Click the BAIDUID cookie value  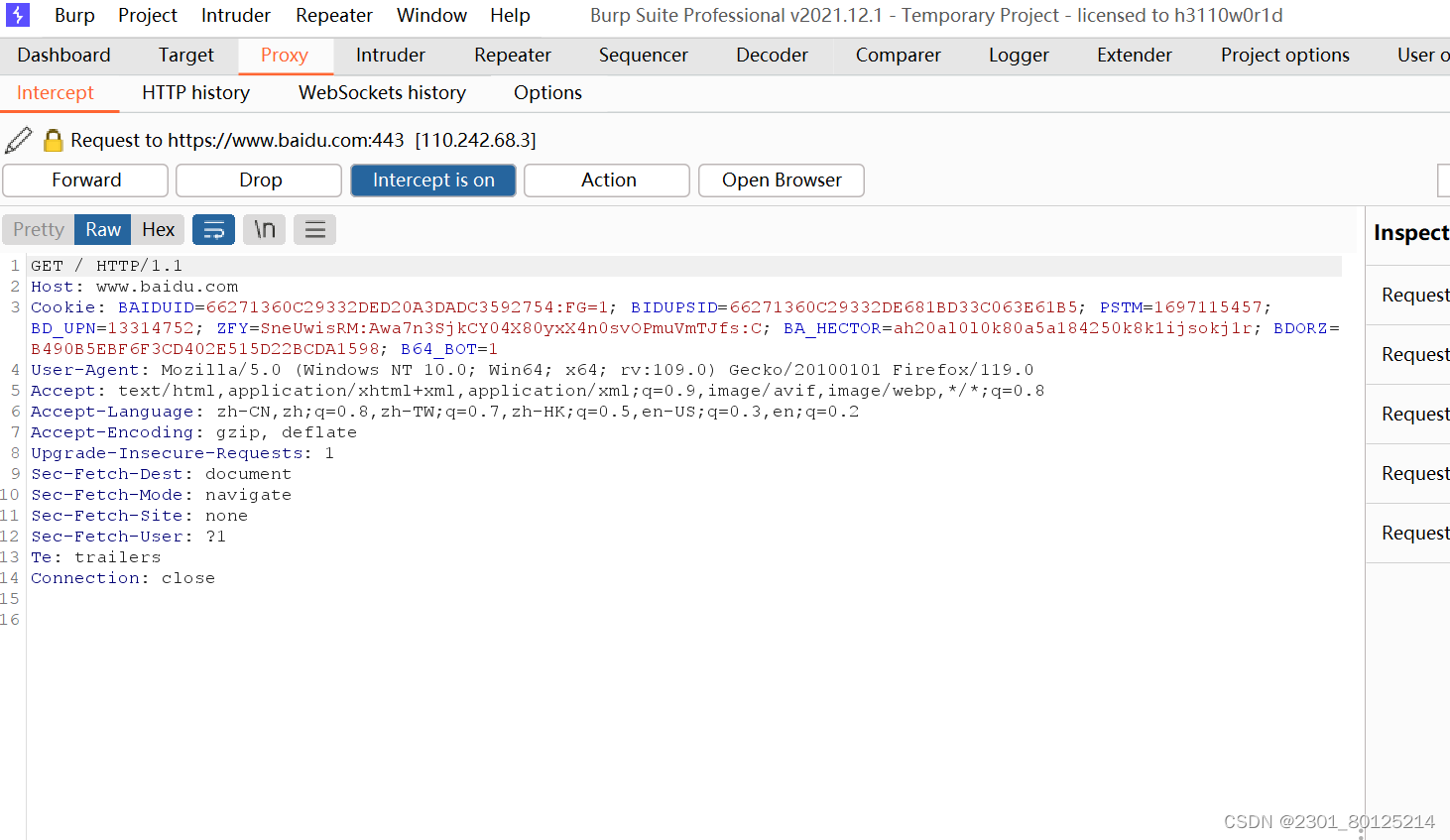tap(407, 307)
